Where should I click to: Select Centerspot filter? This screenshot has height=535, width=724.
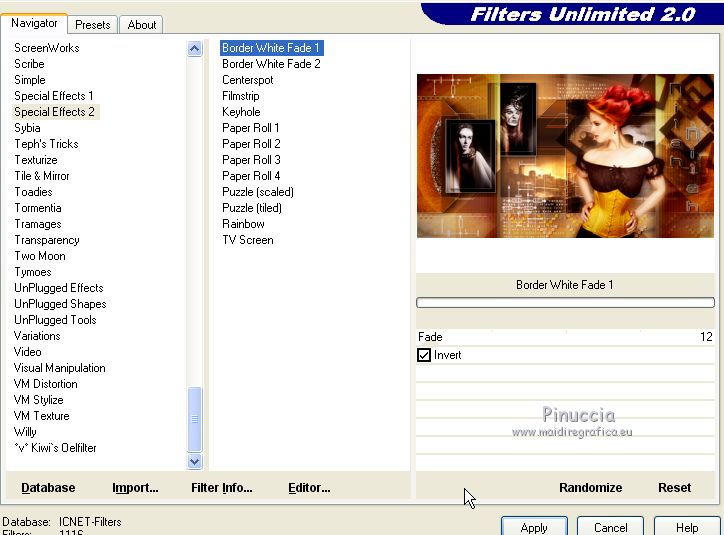coord(247,80)
